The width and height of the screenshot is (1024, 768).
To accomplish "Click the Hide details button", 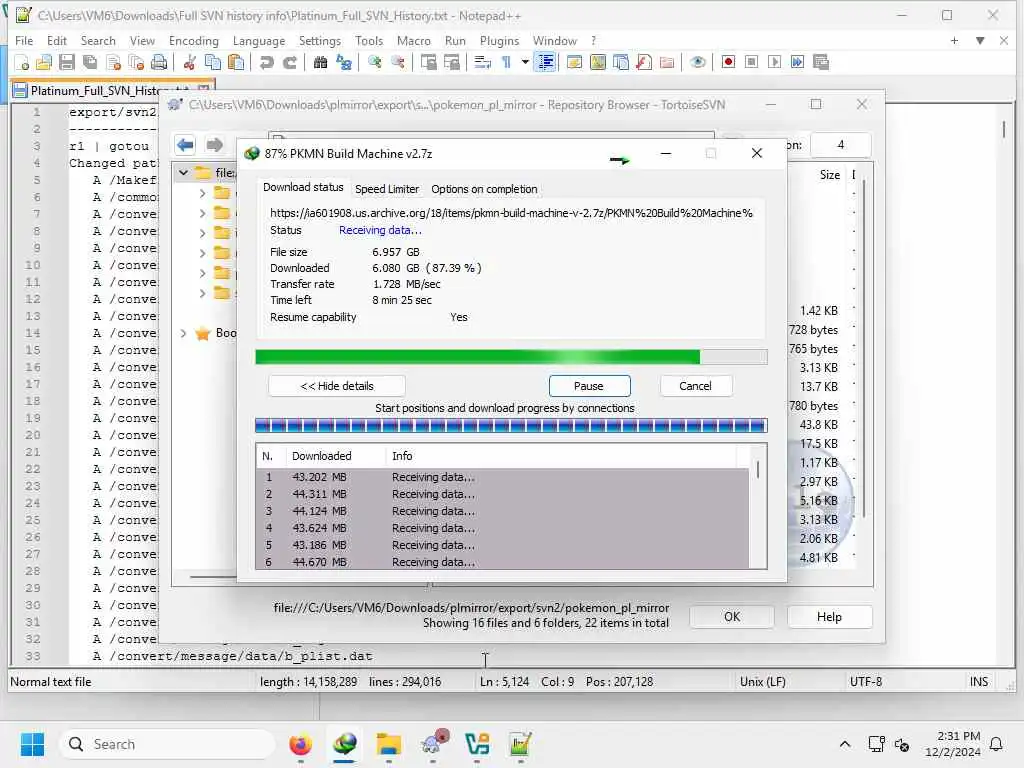I will [x=336, y=386].
